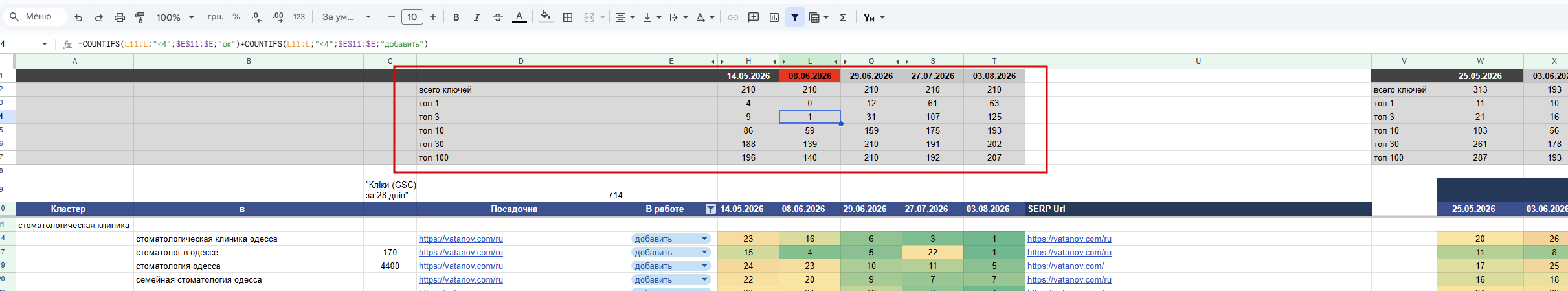Viewport: 1568px width, 291px height.
Task: Select red 08.06.2026 date cell
Action: (810, 76)
